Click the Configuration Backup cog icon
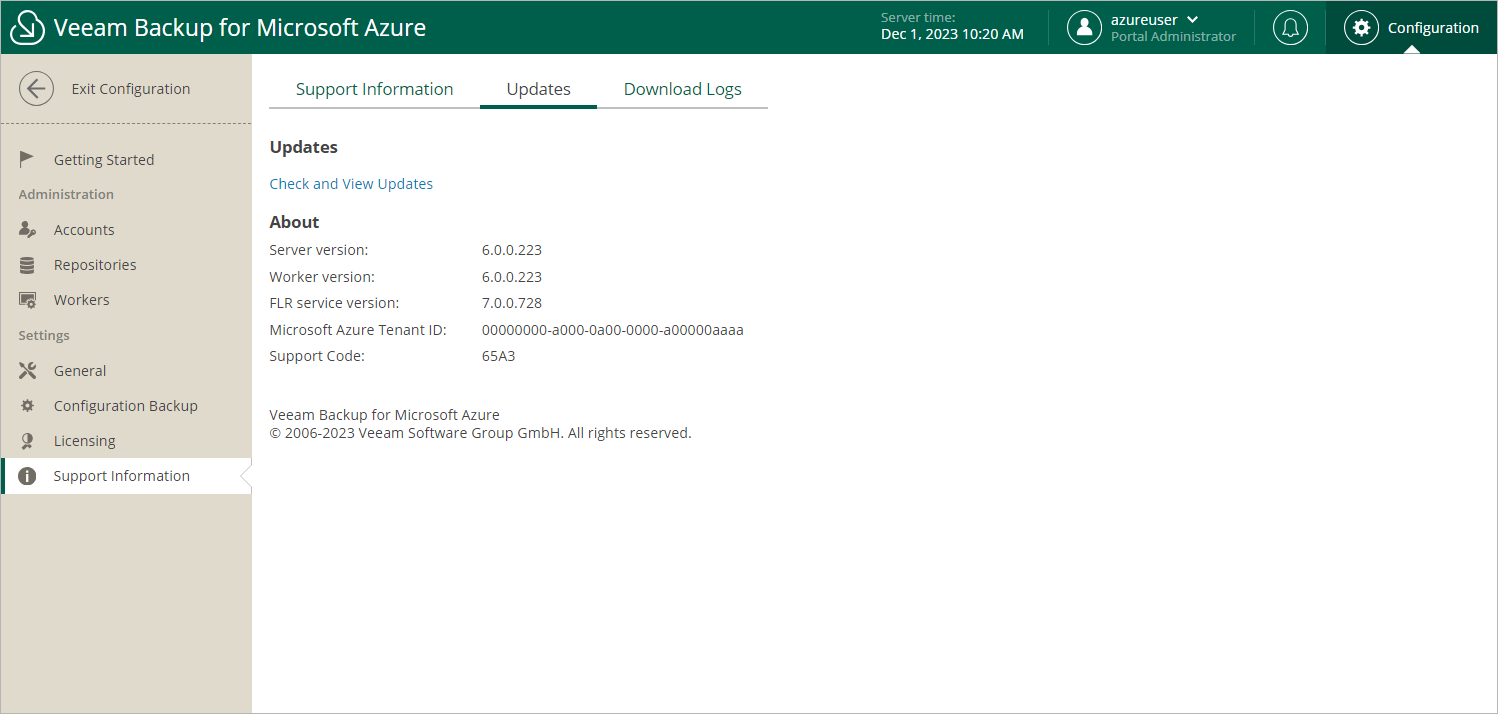This screenshot has height=714, width=1498. 28,406
